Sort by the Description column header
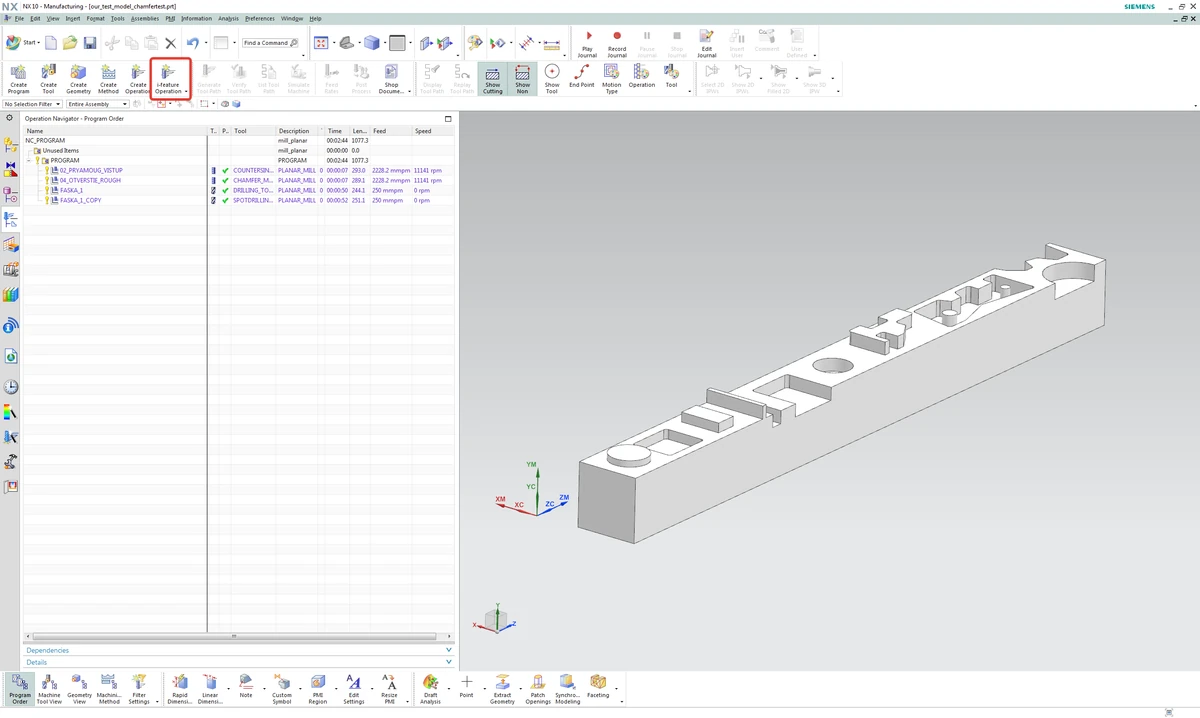This screenshot has width=1200, height=718. pos(300,131)
